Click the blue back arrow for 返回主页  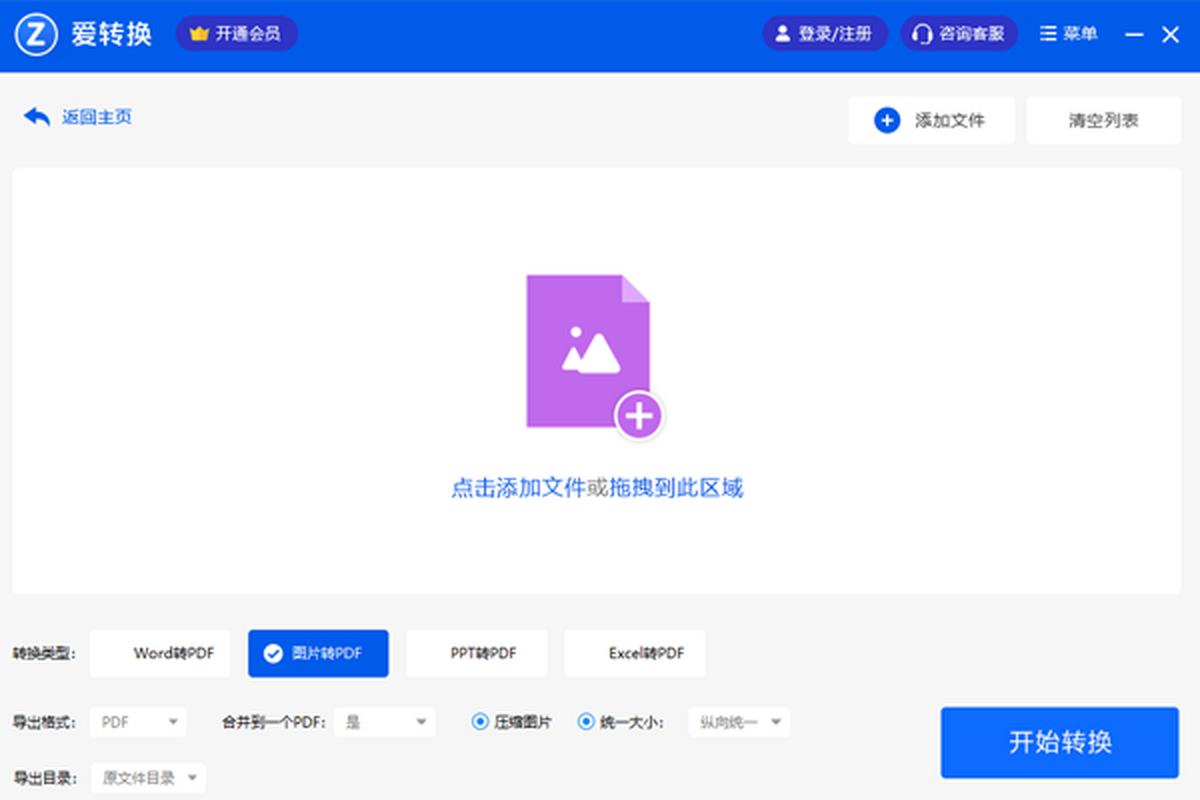pyautogui.click(x=37, y=117)
